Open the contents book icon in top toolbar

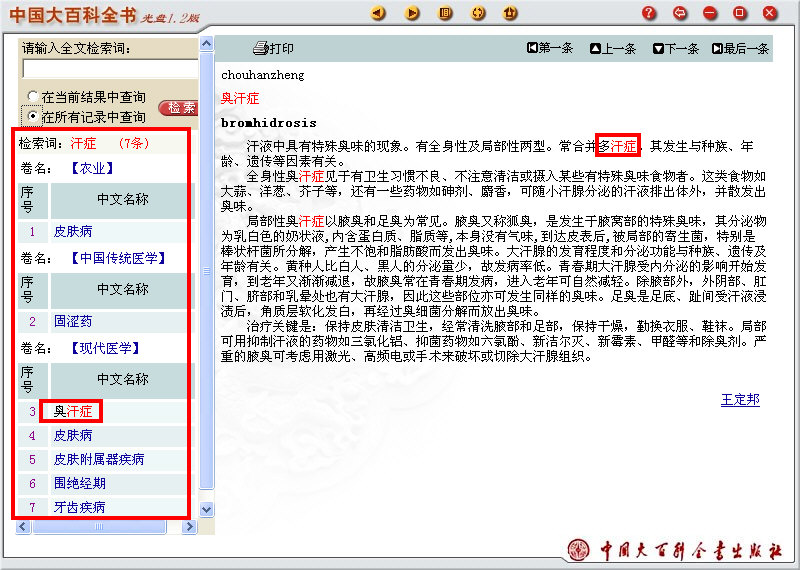point(446,13)
